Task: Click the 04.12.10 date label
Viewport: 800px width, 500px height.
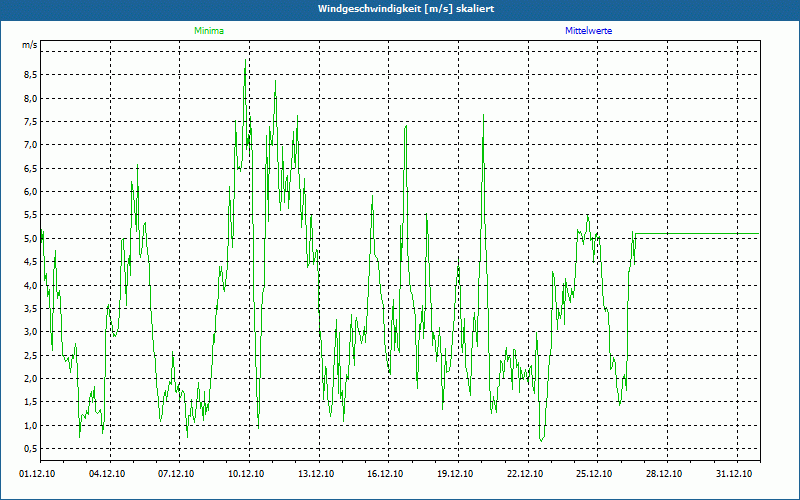Action: [x=107, y=474]
